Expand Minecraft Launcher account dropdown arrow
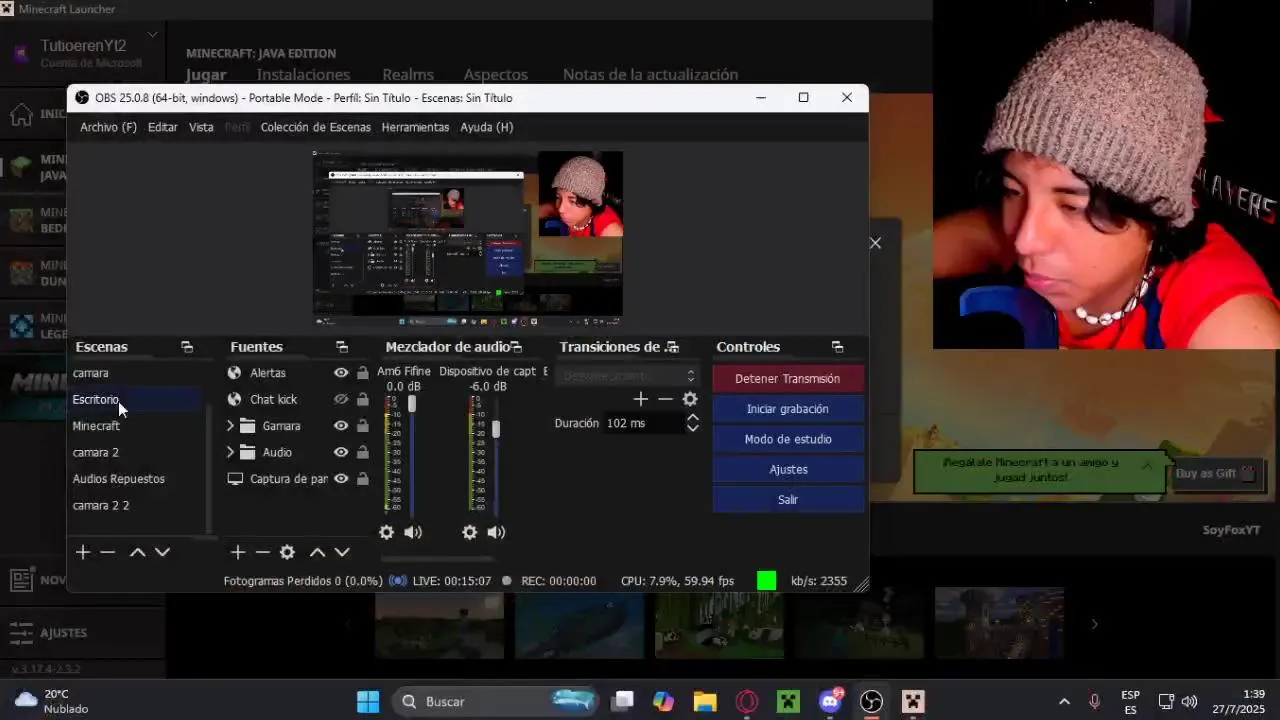Image resolution: width=1280 pixels, height=720 pixels. click(152, 35)
